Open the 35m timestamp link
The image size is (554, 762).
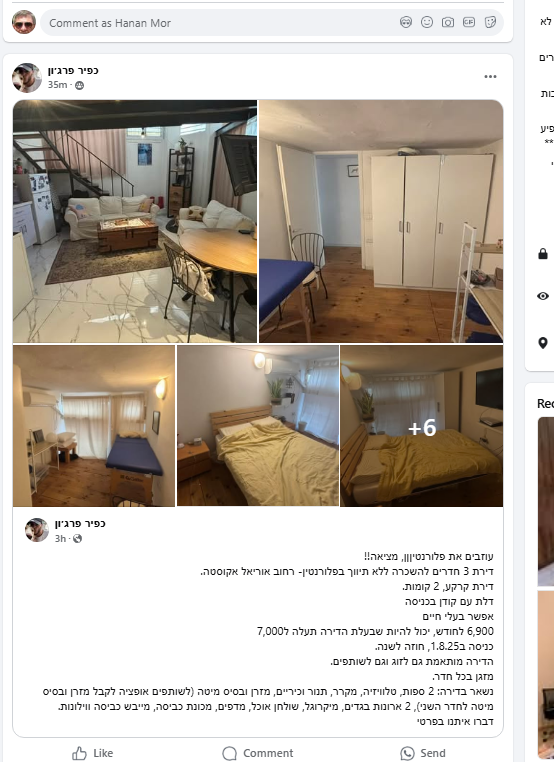57,85
